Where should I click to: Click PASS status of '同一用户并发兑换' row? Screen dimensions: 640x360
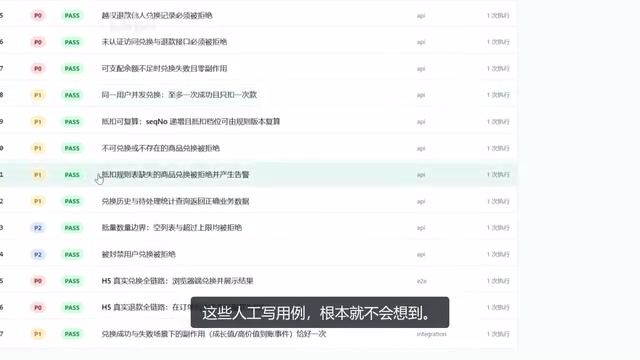(72, 95)
